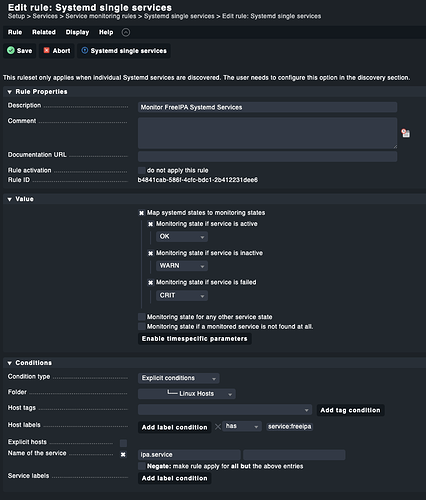Screen dimensions: 426x500
Task: Uncheck Monitoring state if service is inactive
Action: coord(151,253)
